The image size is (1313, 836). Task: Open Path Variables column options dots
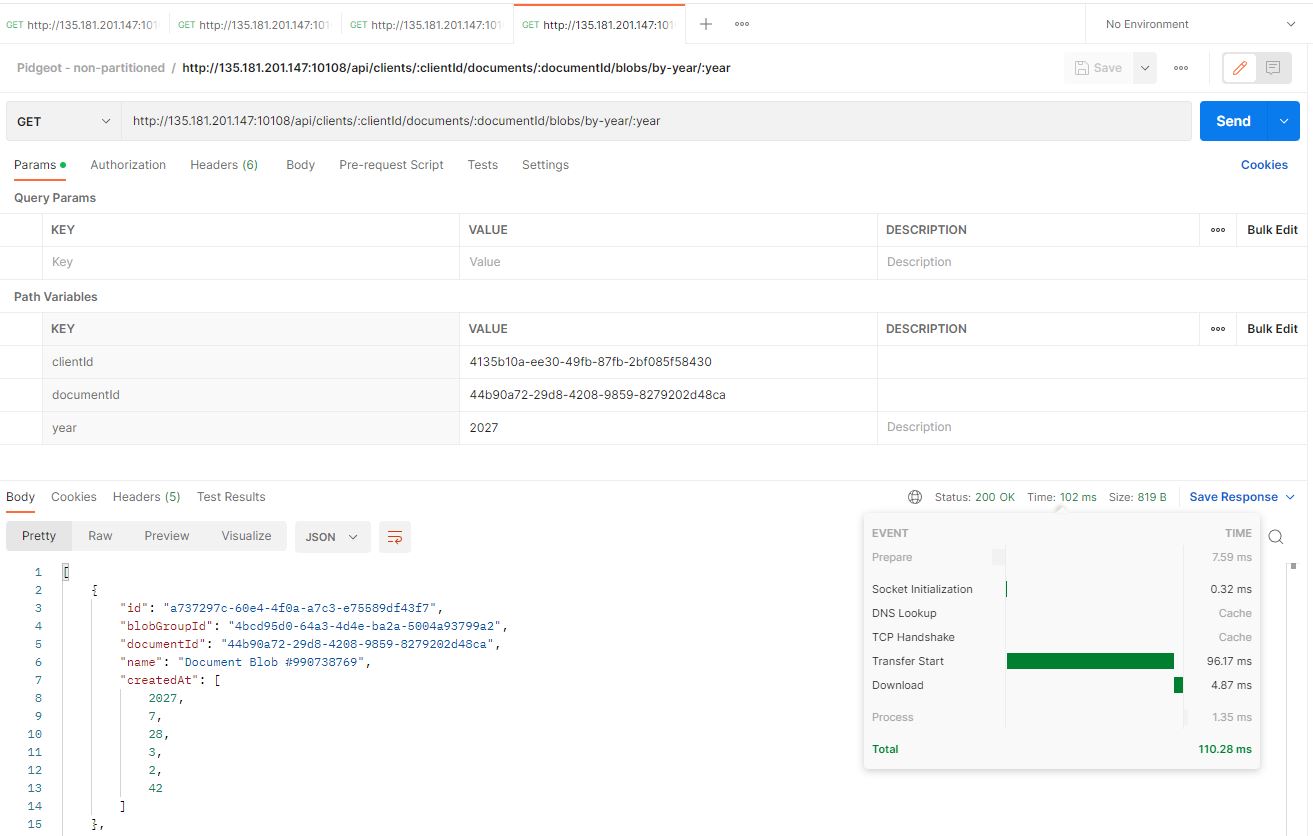[1218, 329]
